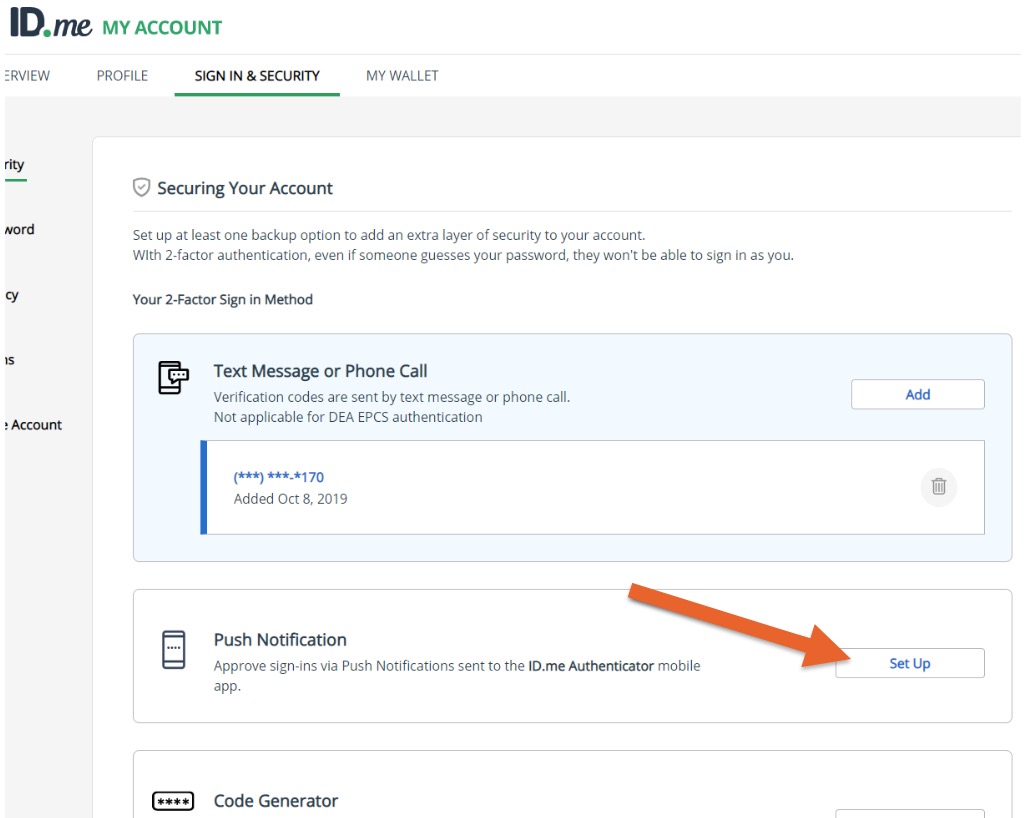1024x818 pixels.
Task: Open the Profile tab
Action: (x=122, y=76)
